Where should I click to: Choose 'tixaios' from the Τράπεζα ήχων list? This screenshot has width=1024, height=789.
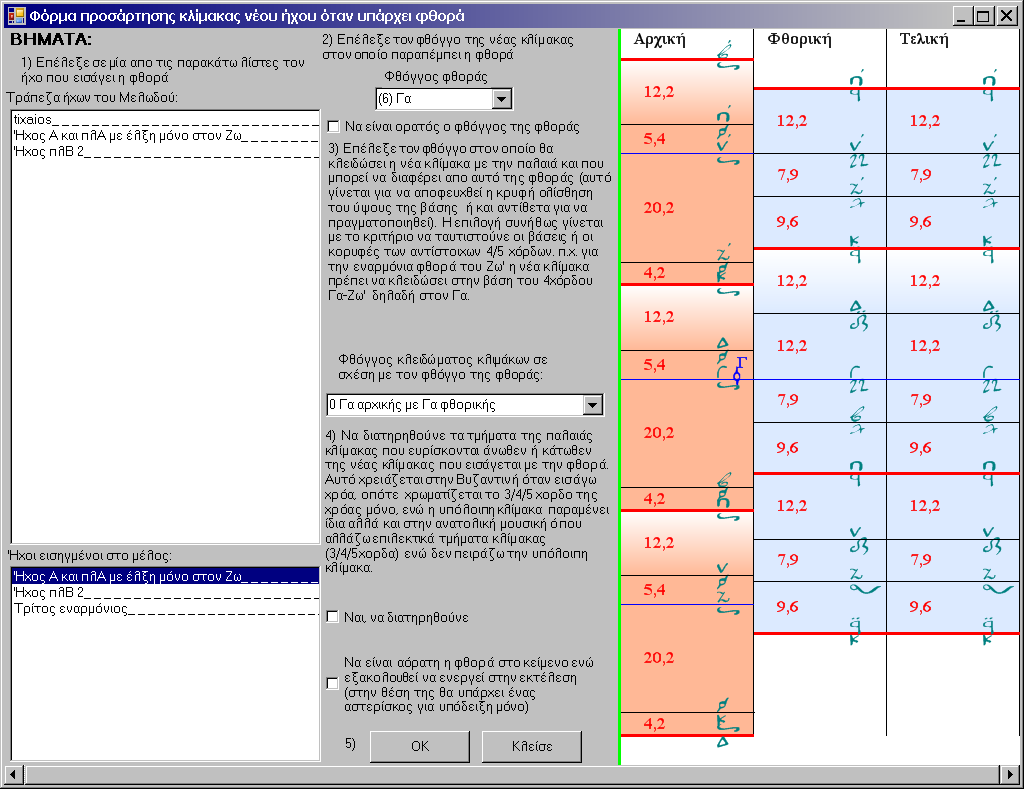[33, 118]
